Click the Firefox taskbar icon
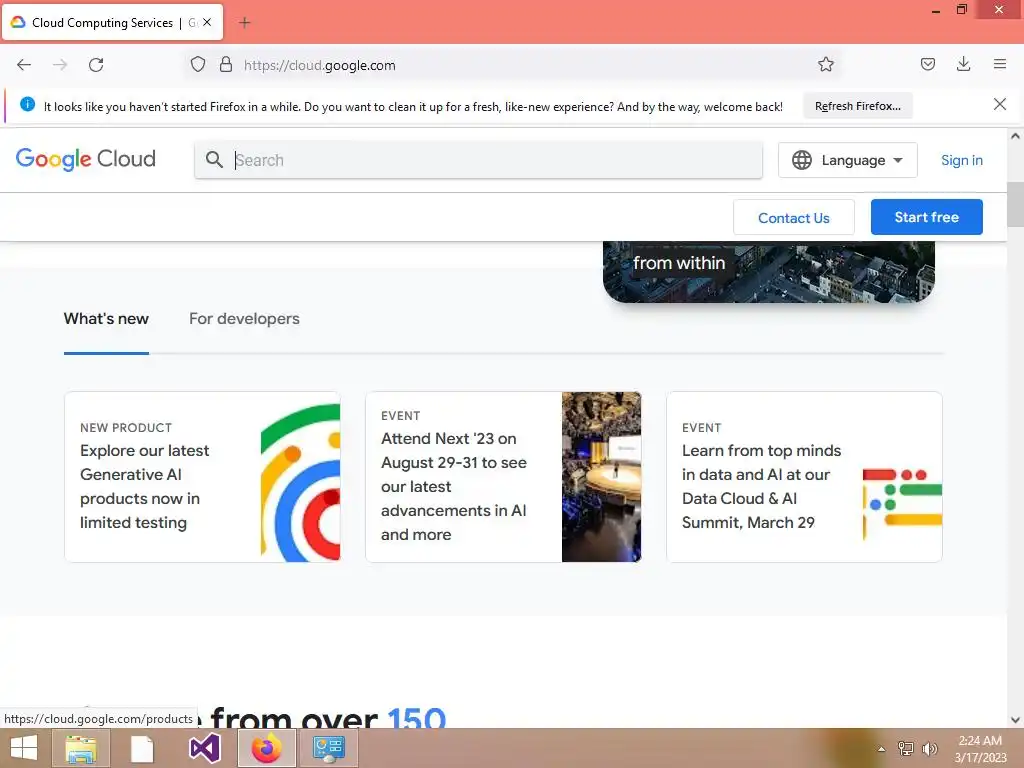The width and height of the screenshot is (1024, 768). tap(266, 748)
